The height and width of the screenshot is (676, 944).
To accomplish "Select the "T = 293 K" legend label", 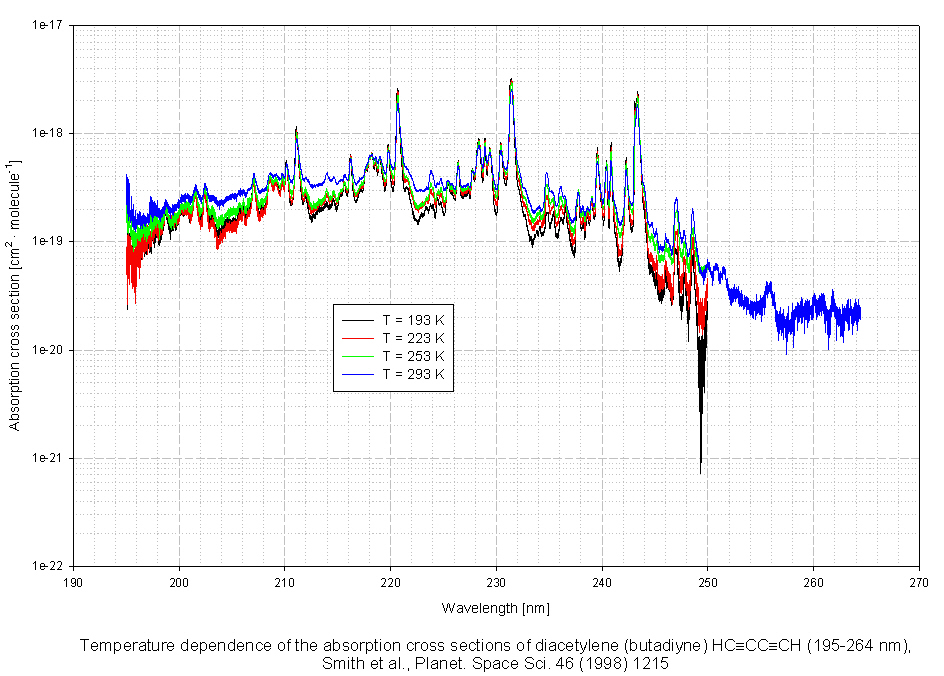I will point(413,374).
